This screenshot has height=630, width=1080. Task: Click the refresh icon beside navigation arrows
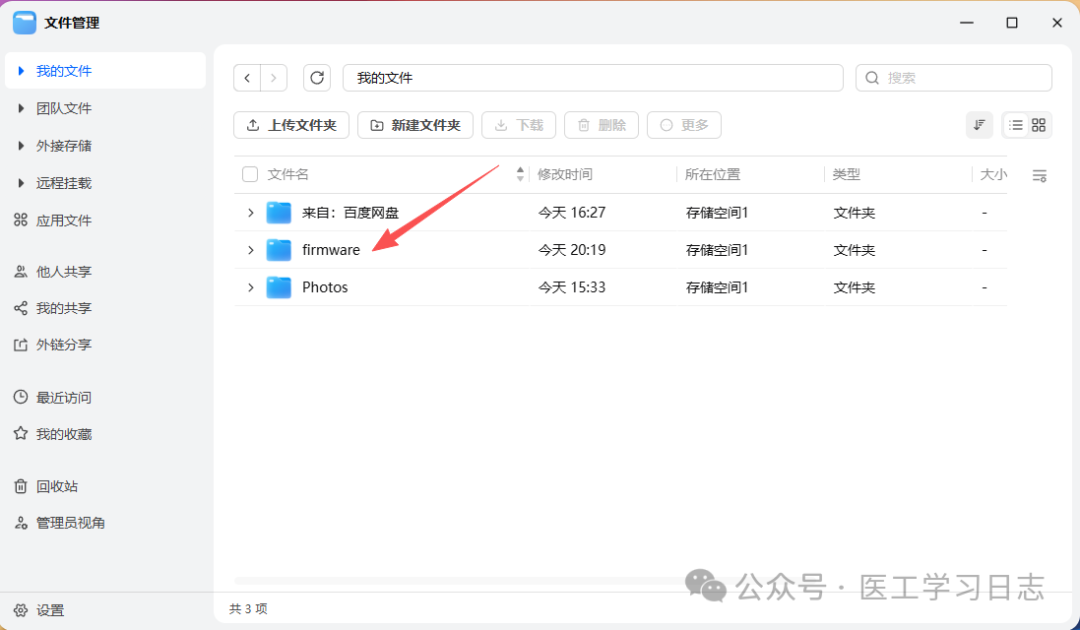point(317,77)
